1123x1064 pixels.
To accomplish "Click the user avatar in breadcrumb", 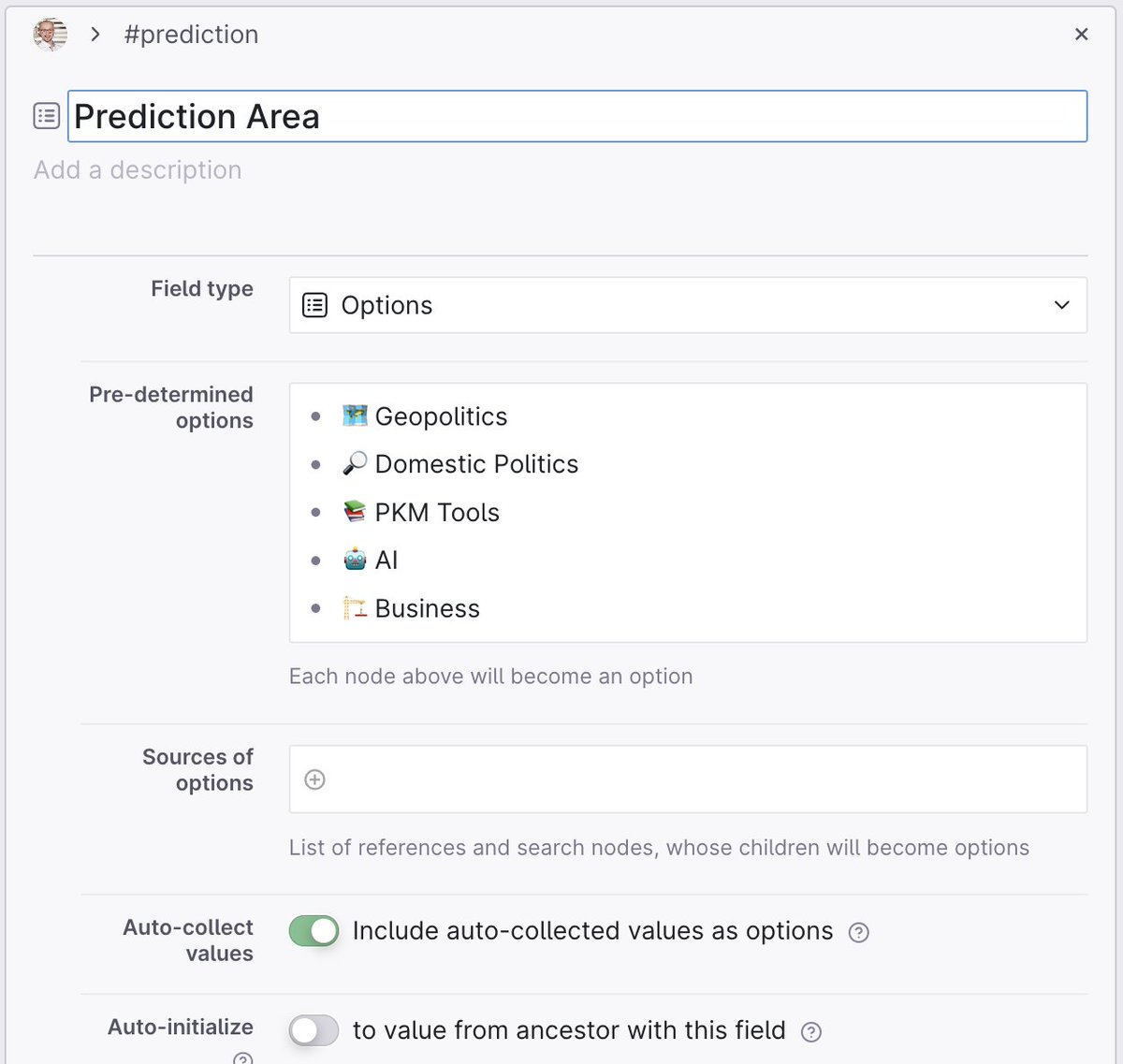I will click(x=51, y=35).
